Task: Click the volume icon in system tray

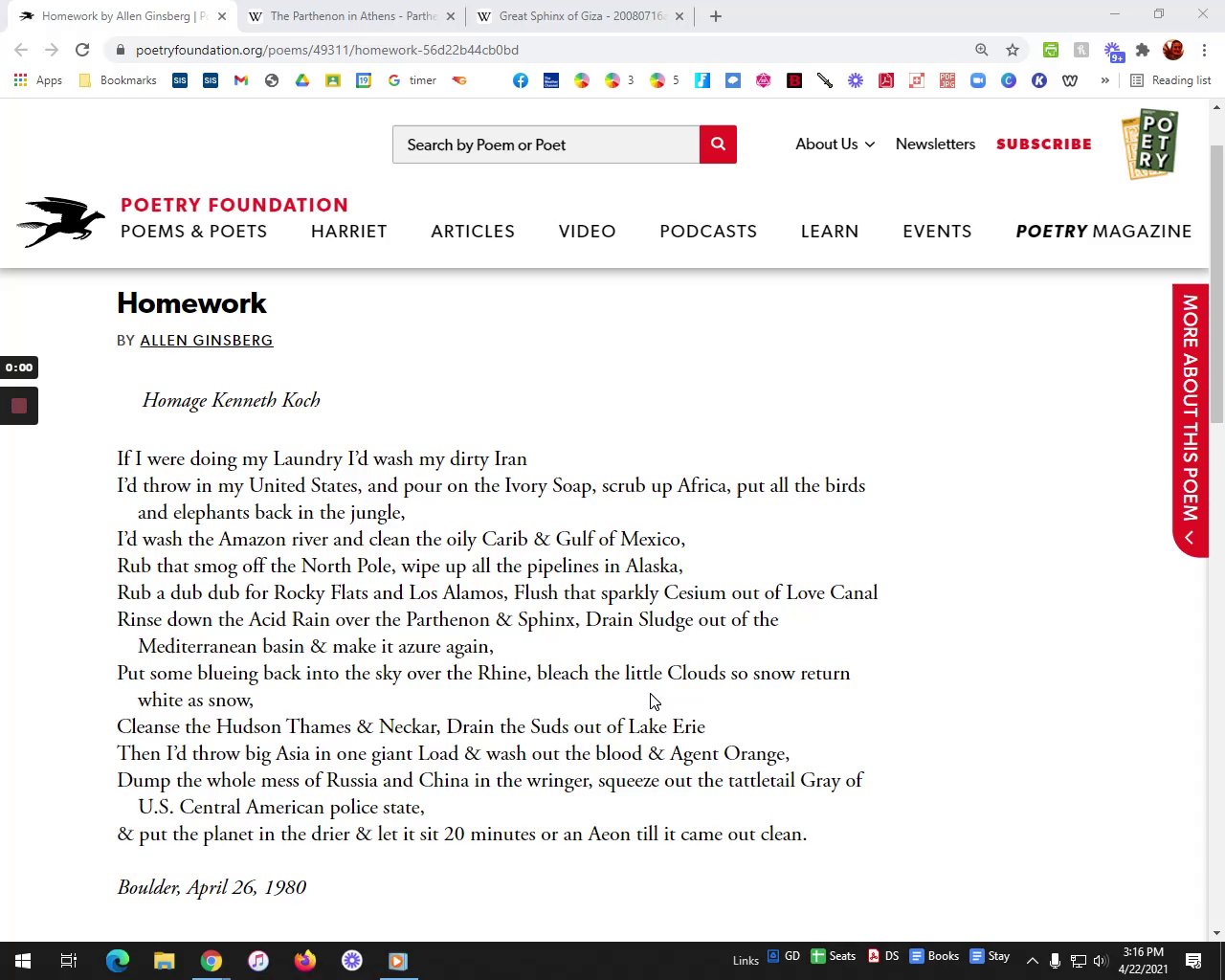Action: click(1100, 961)
